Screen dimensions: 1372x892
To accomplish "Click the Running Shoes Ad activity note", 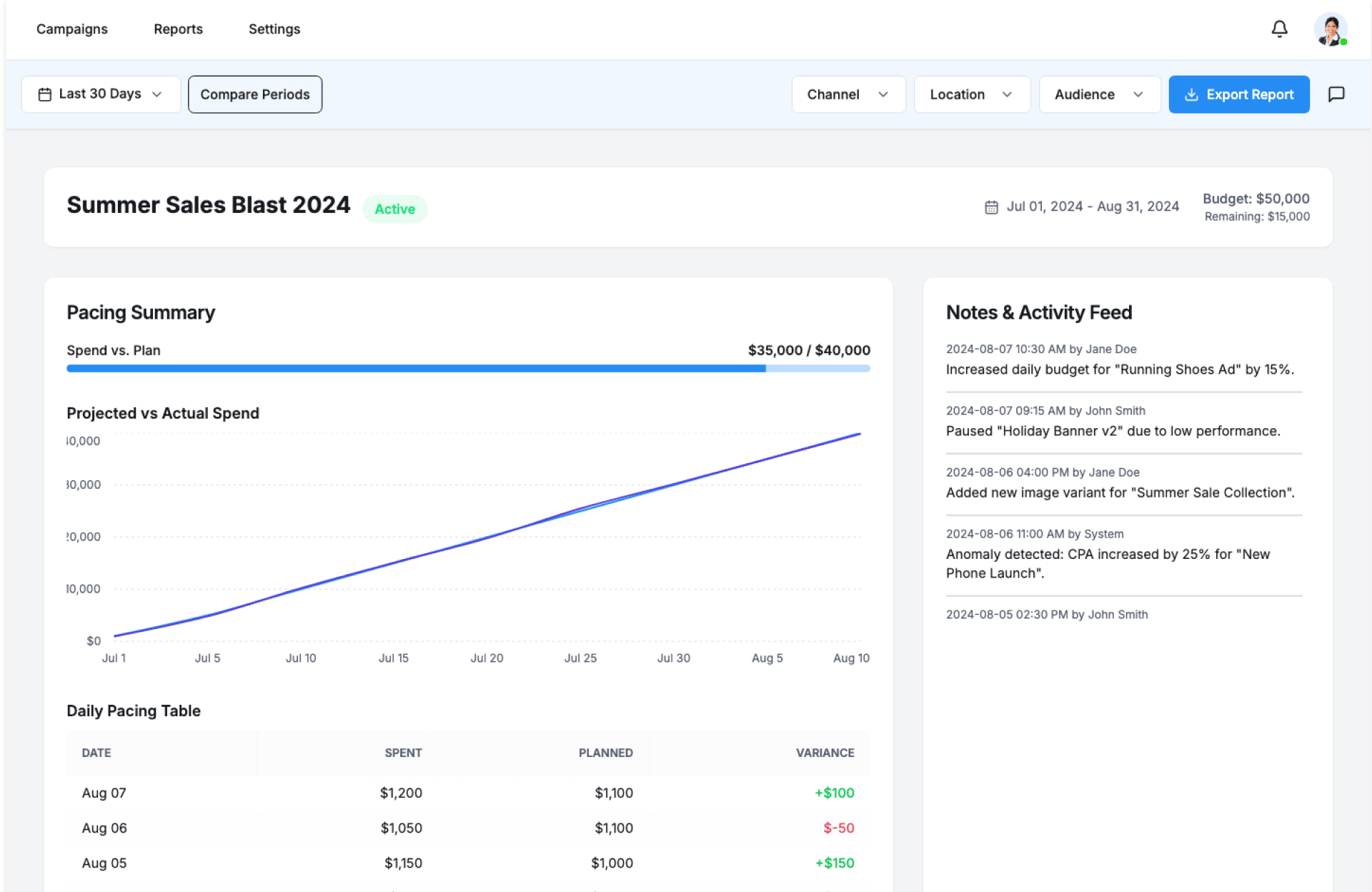I will point(1119,370).
